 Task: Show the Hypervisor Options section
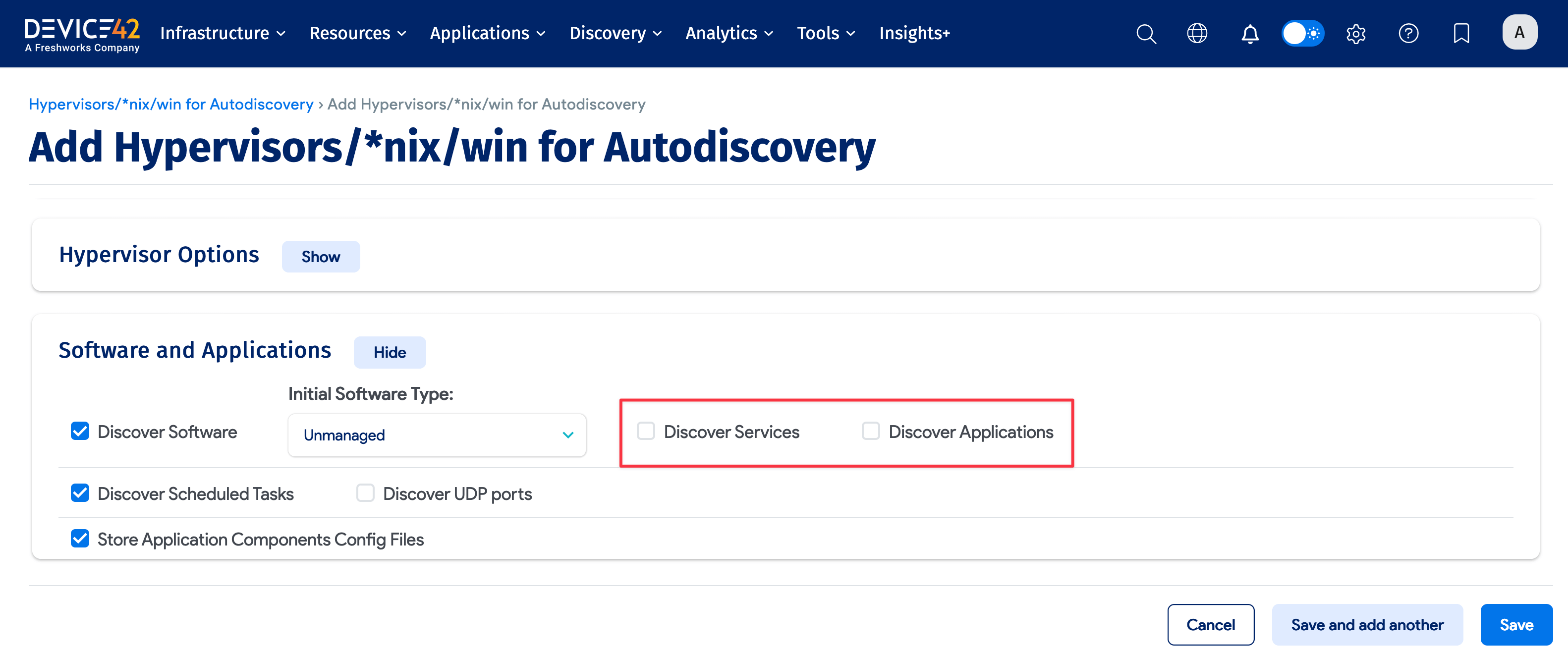[321, 256]
